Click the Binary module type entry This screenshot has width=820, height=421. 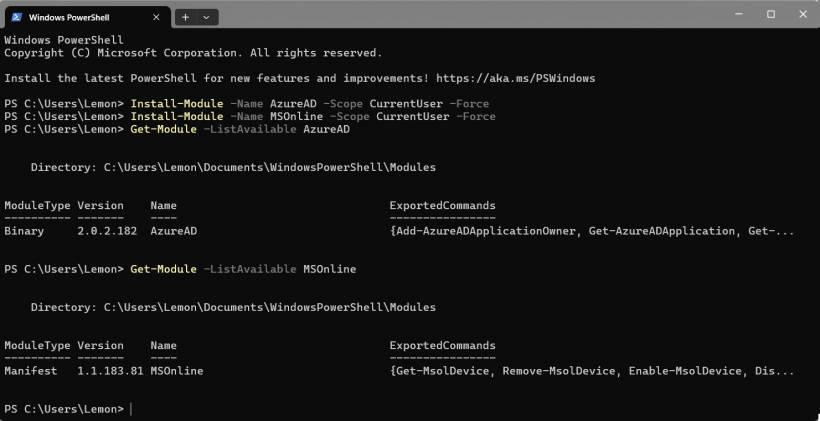click(24, 231)
